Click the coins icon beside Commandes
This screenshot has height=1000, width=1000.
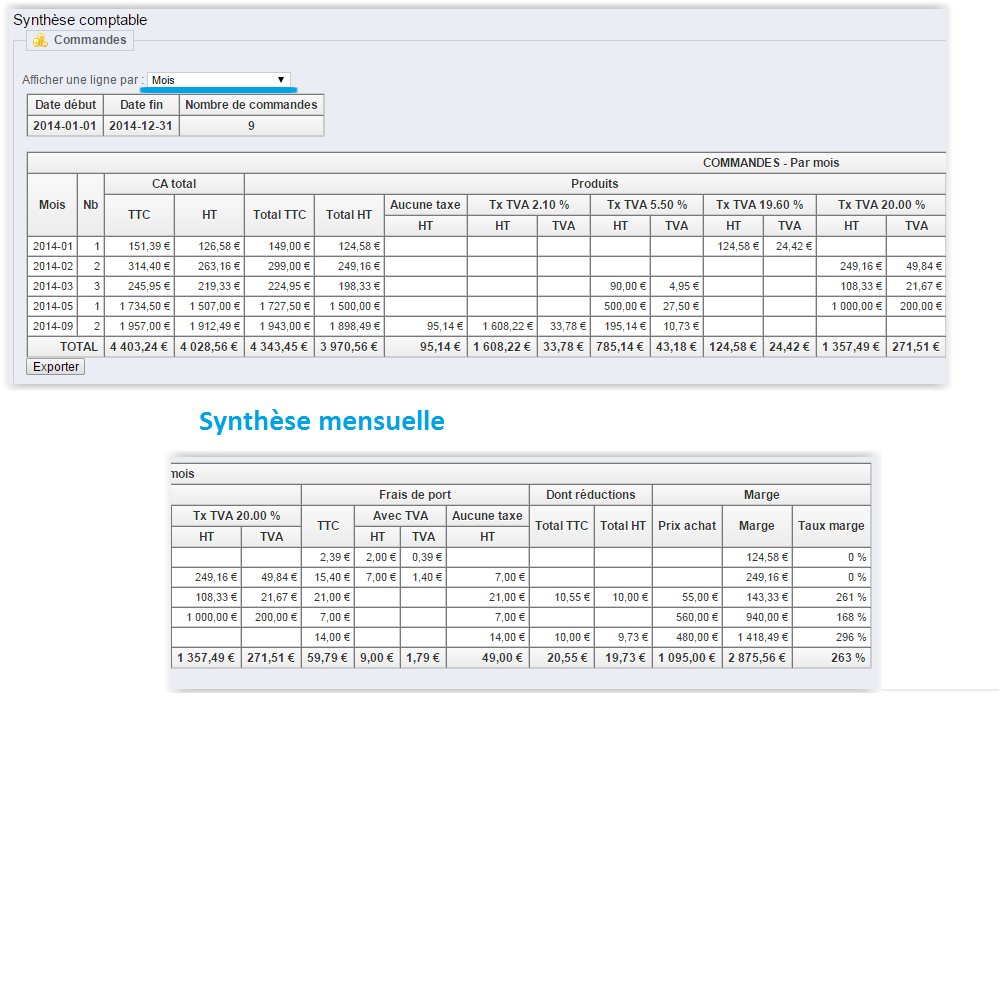40,41
